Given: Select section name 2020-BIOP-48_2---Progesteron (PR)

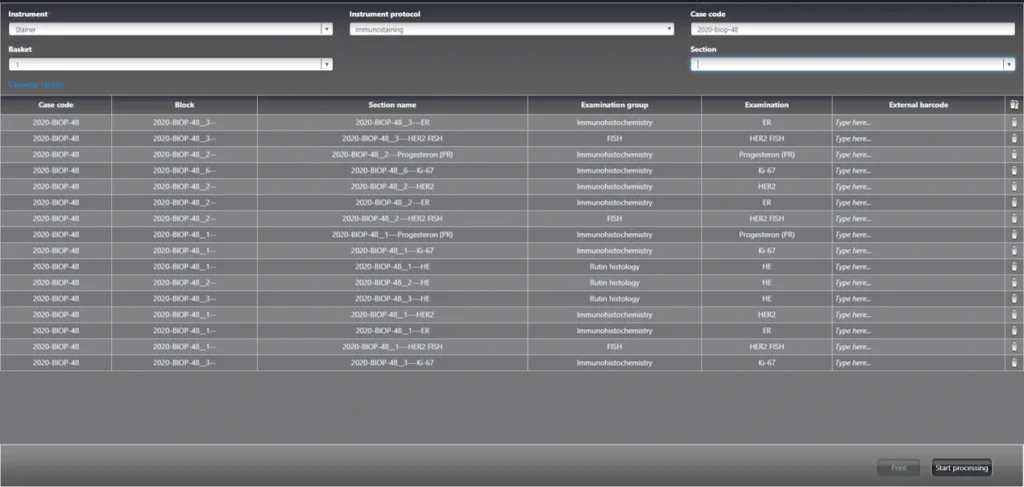Looking at the screenshot, I should click(x=392, y=155).
